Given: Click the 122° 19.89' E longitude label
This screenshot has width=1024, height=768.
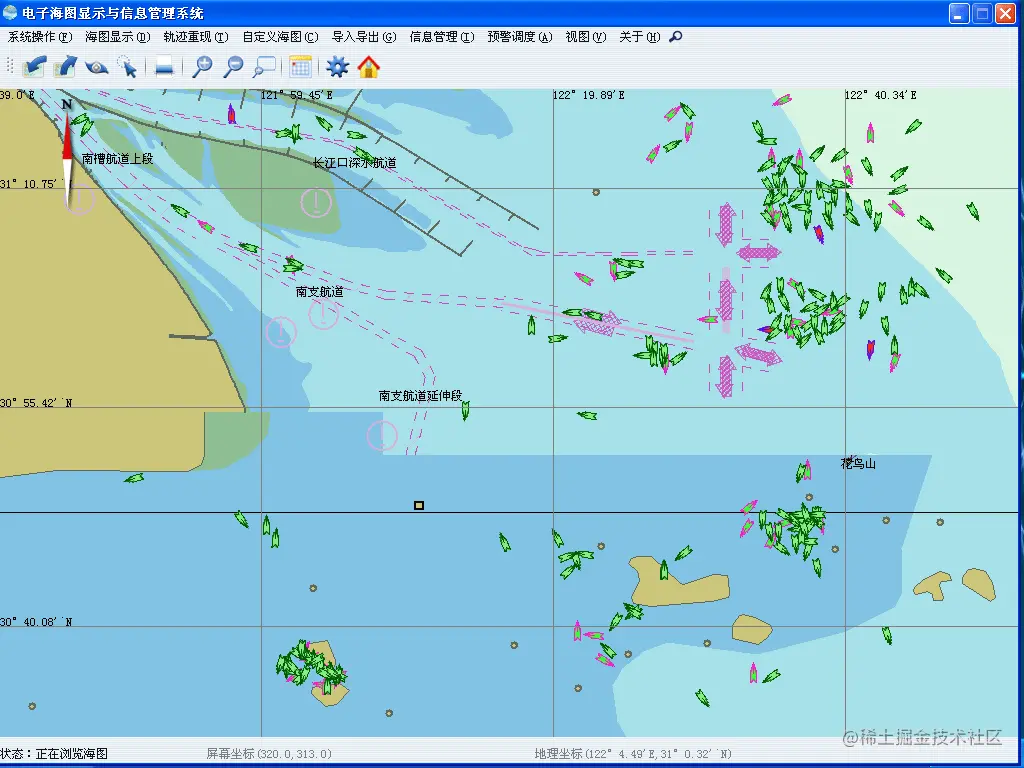Looking at the screenshot, I should coord(588,95).
